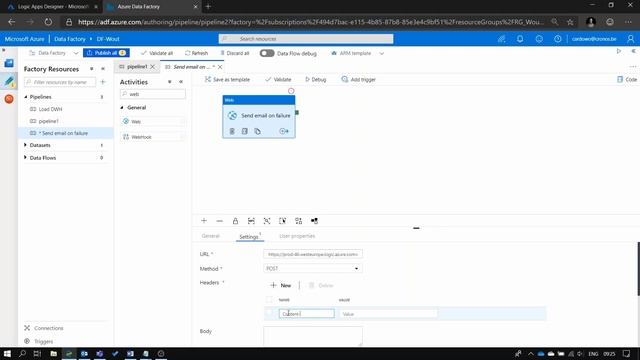Expand the Activities filter arrow
This screenshot has height=360, width=640.
click(x=169, y=82)
